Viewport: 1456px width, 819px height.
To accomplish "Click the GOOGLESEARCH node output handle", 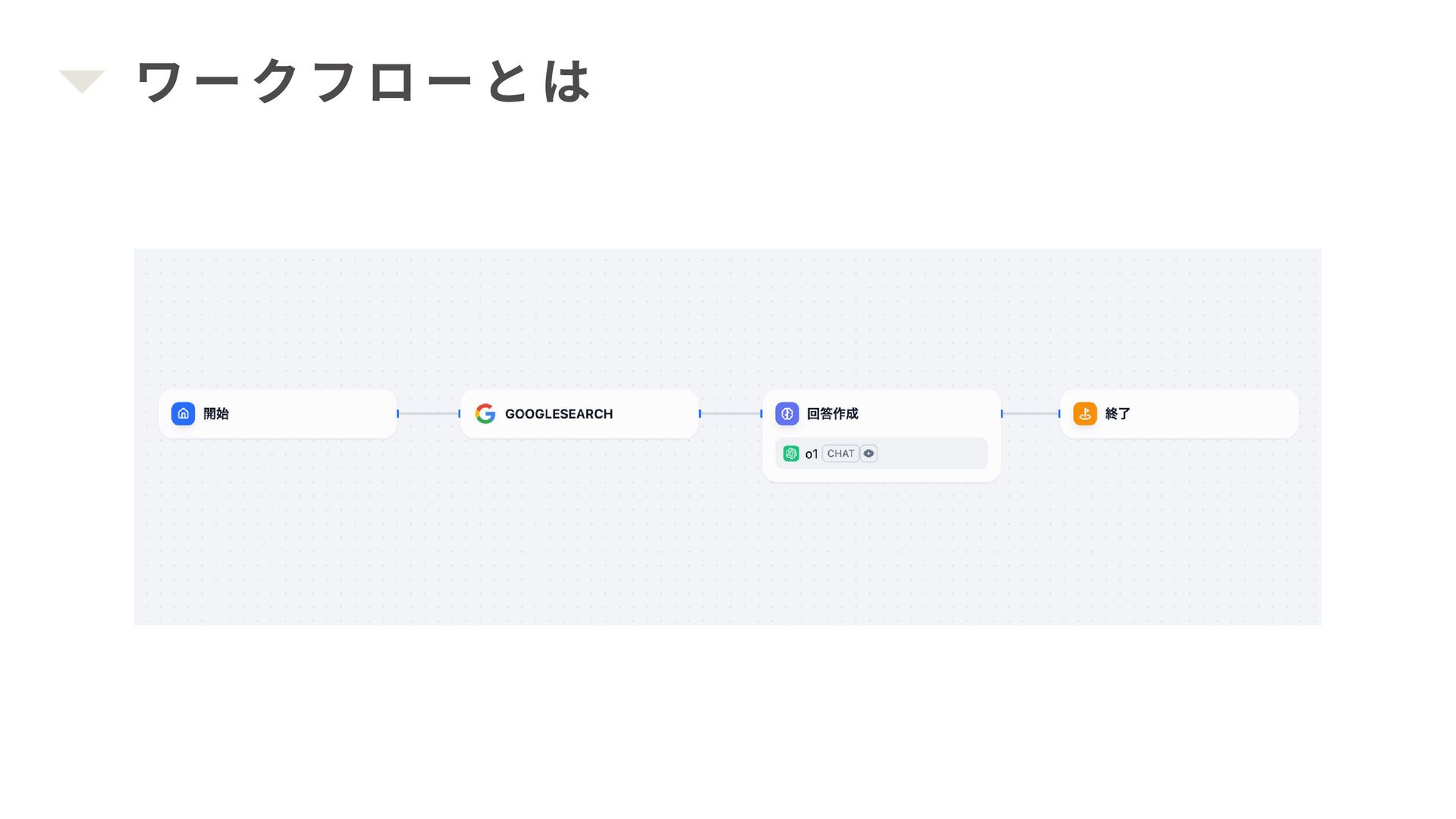I will 699,413.
